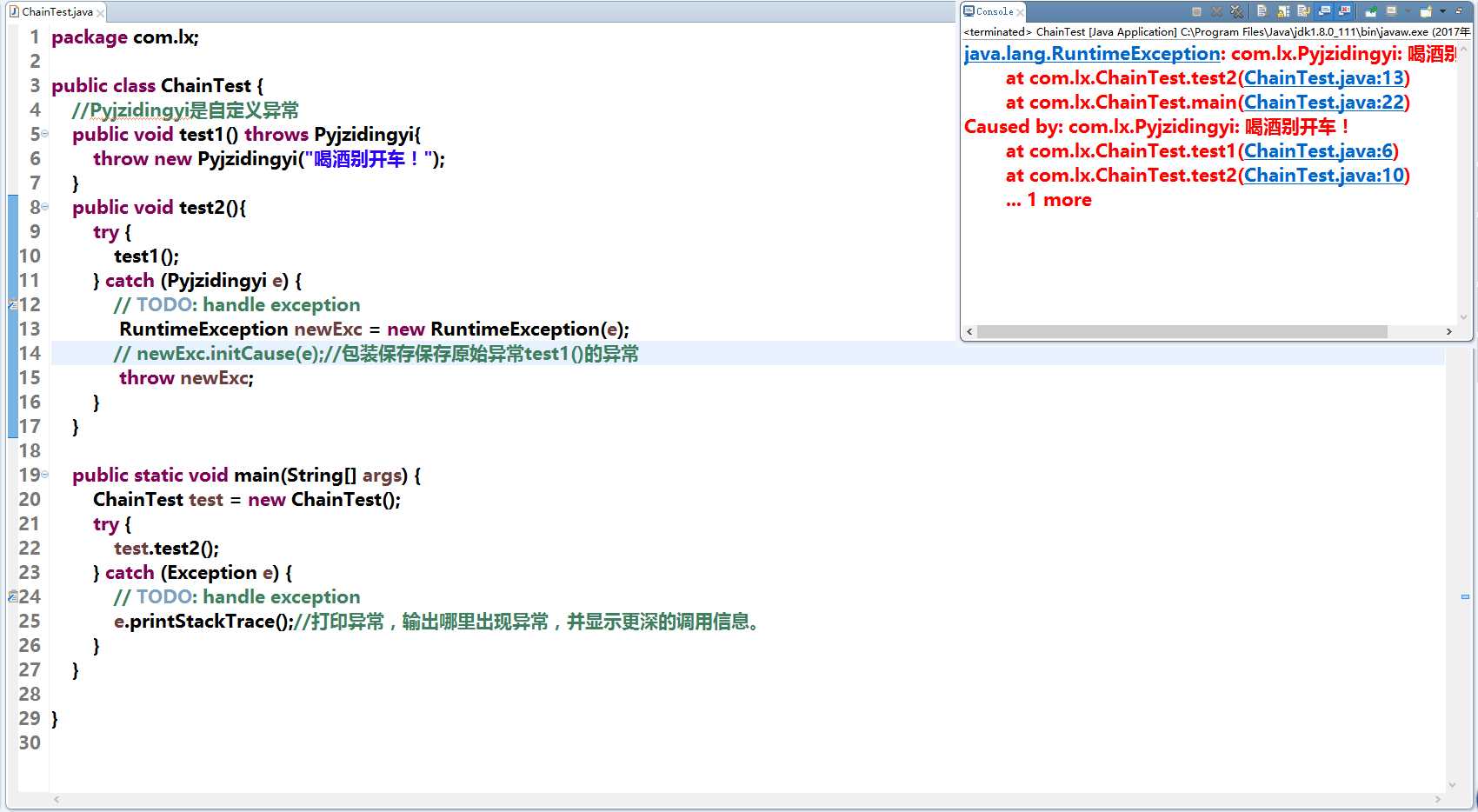This screenshot has width=1478, height=812.
Task: Click the overview ruler task annotation marker
Action: click(x=1465, y=596)
